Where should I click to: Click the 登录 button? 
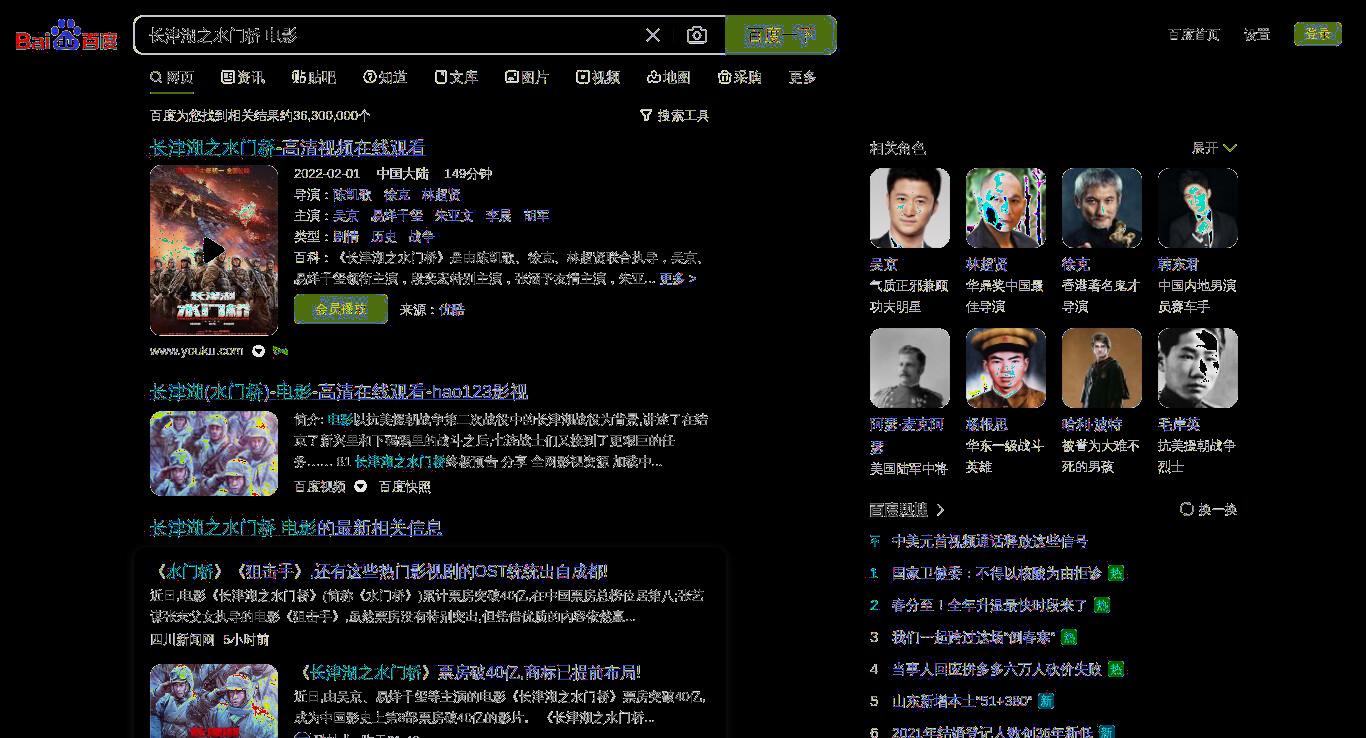tap(1318, 34)
